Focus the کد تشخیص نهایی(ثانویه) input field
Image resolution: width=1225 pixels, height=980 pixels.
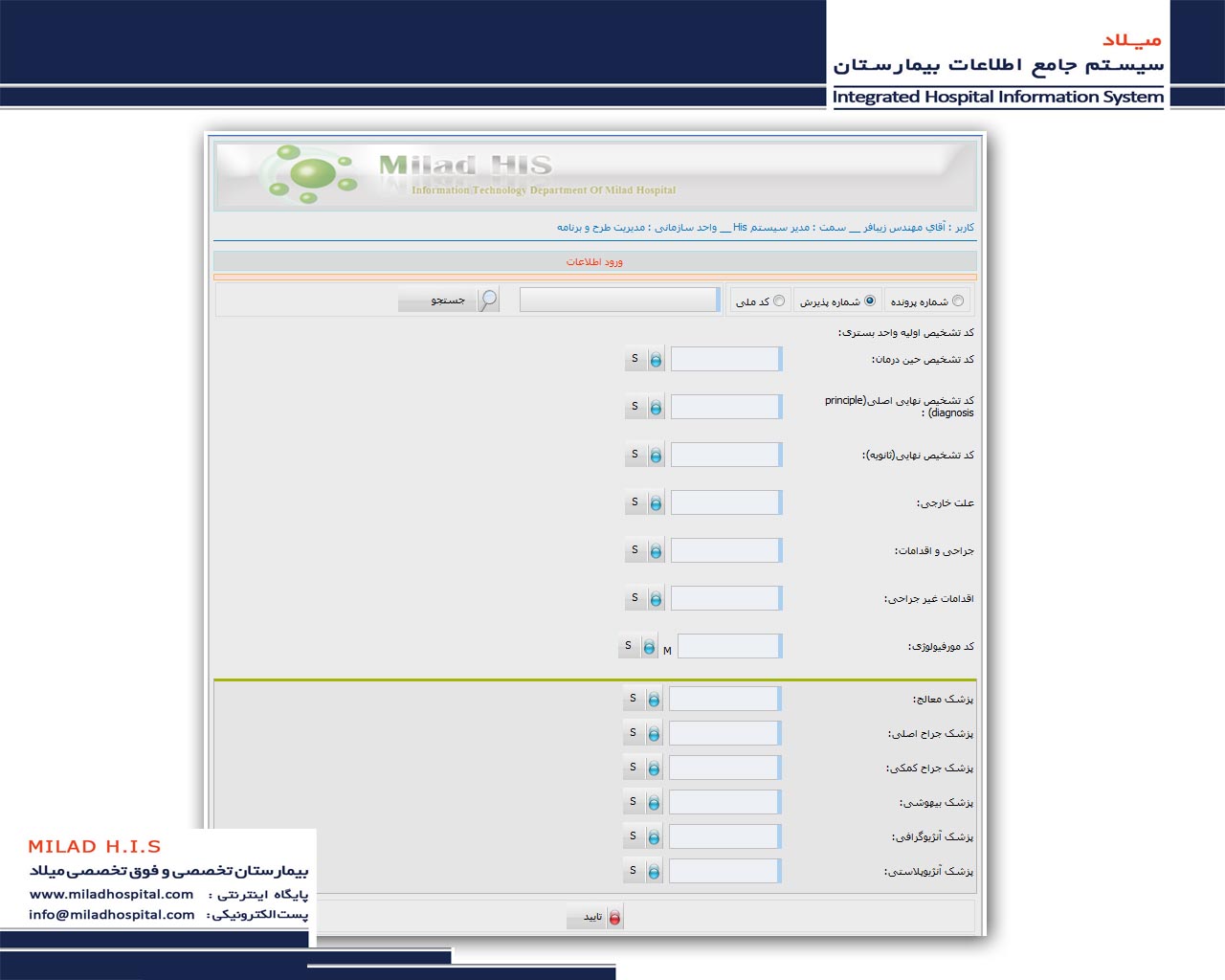pyautogui.click(x=726, y=455)
